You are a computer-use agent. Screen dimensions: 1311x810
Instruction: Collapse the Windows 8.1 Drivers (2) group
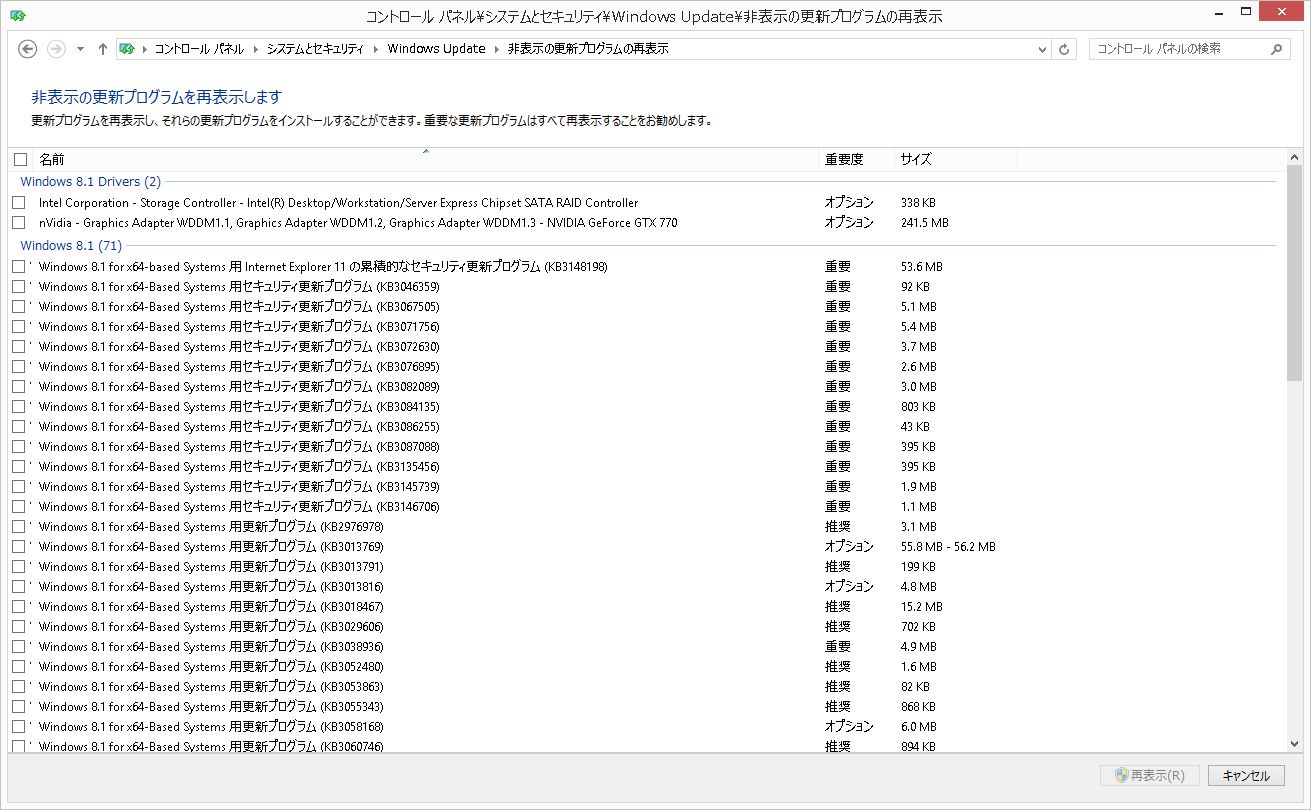click(90, 182)
